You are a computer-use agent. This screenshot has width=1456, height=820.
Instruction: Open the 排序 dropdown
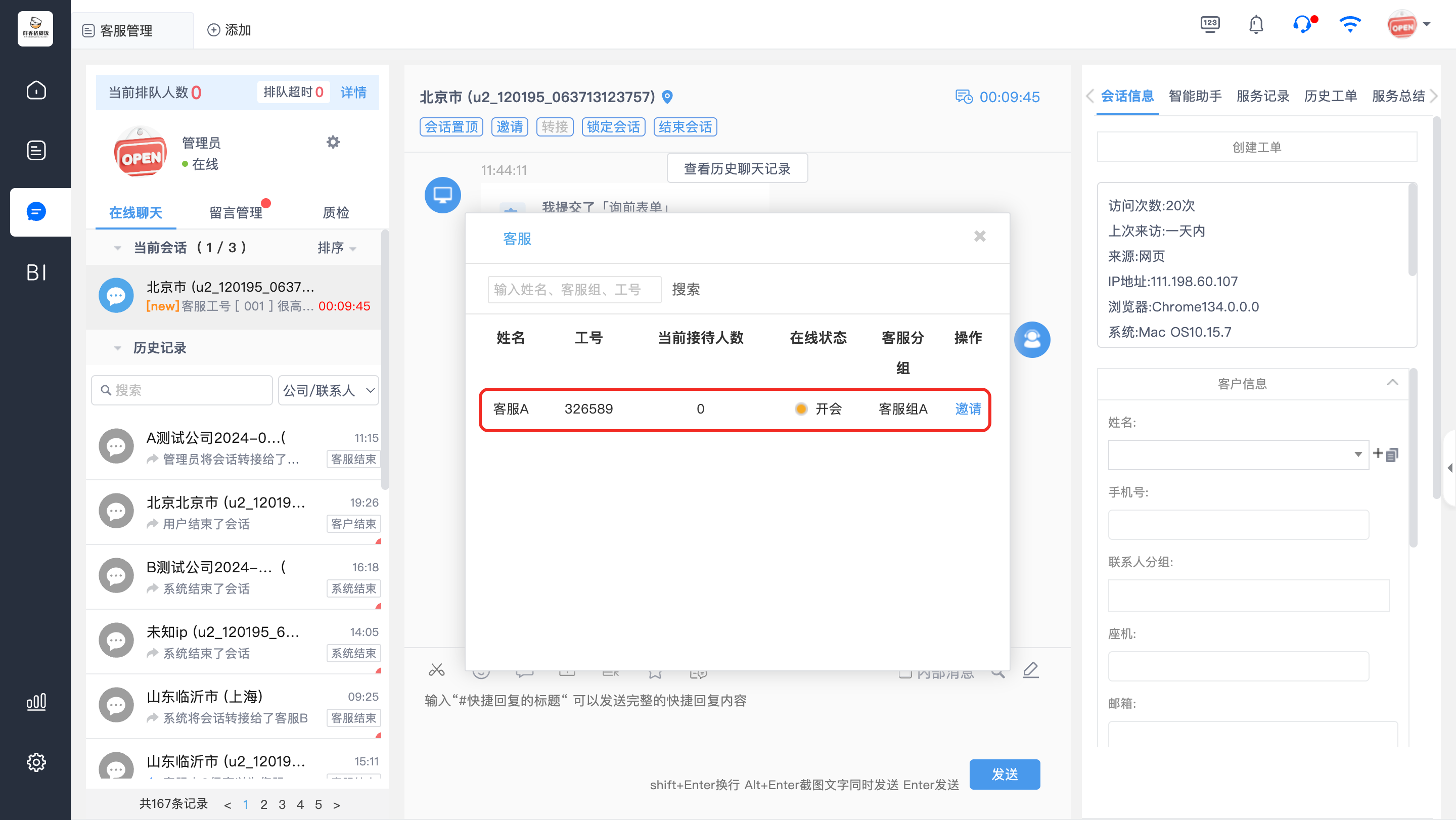(x=336, y=248)
